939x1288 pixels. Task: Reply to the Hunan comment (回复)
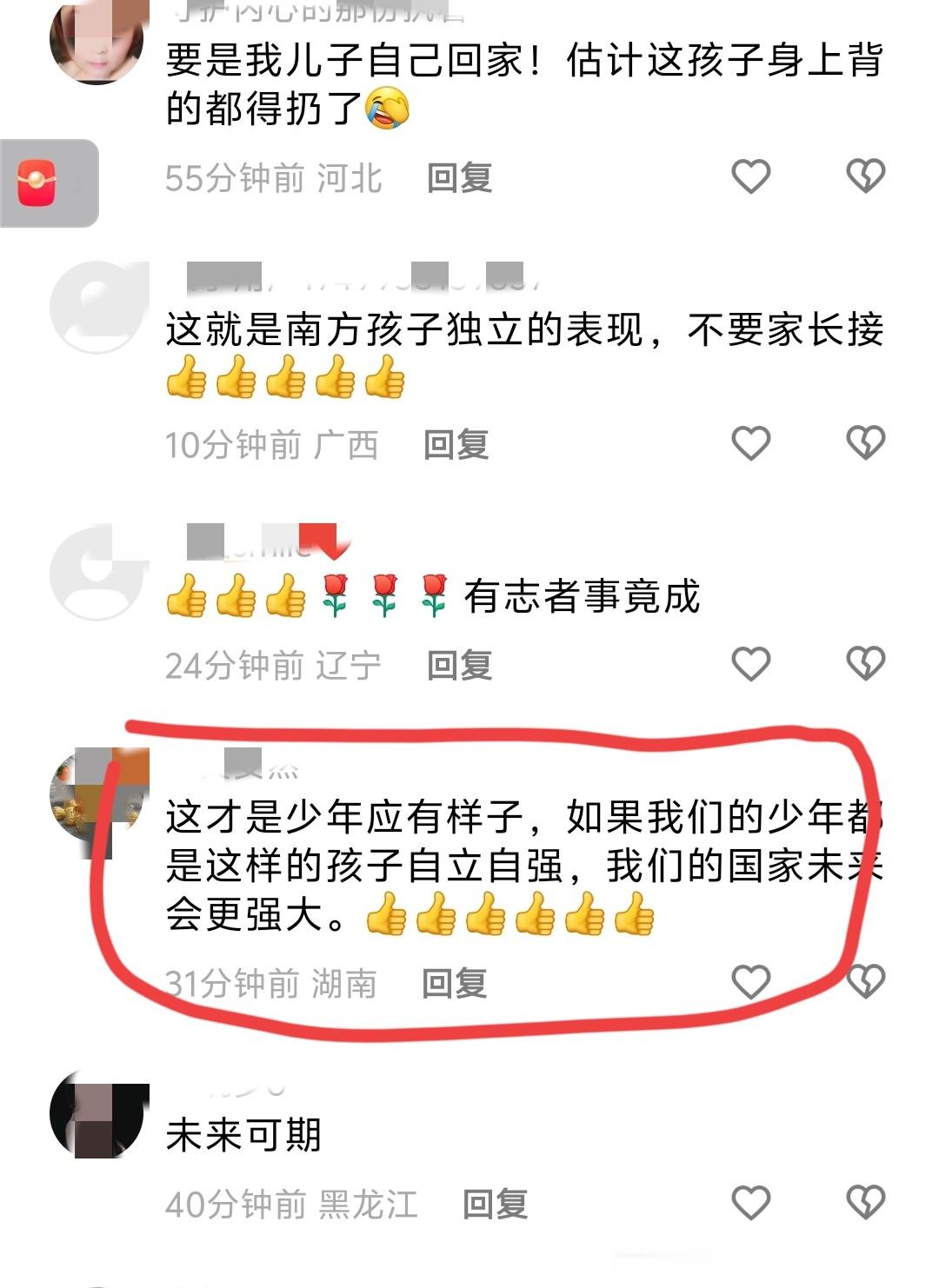(x=455, y=984)
